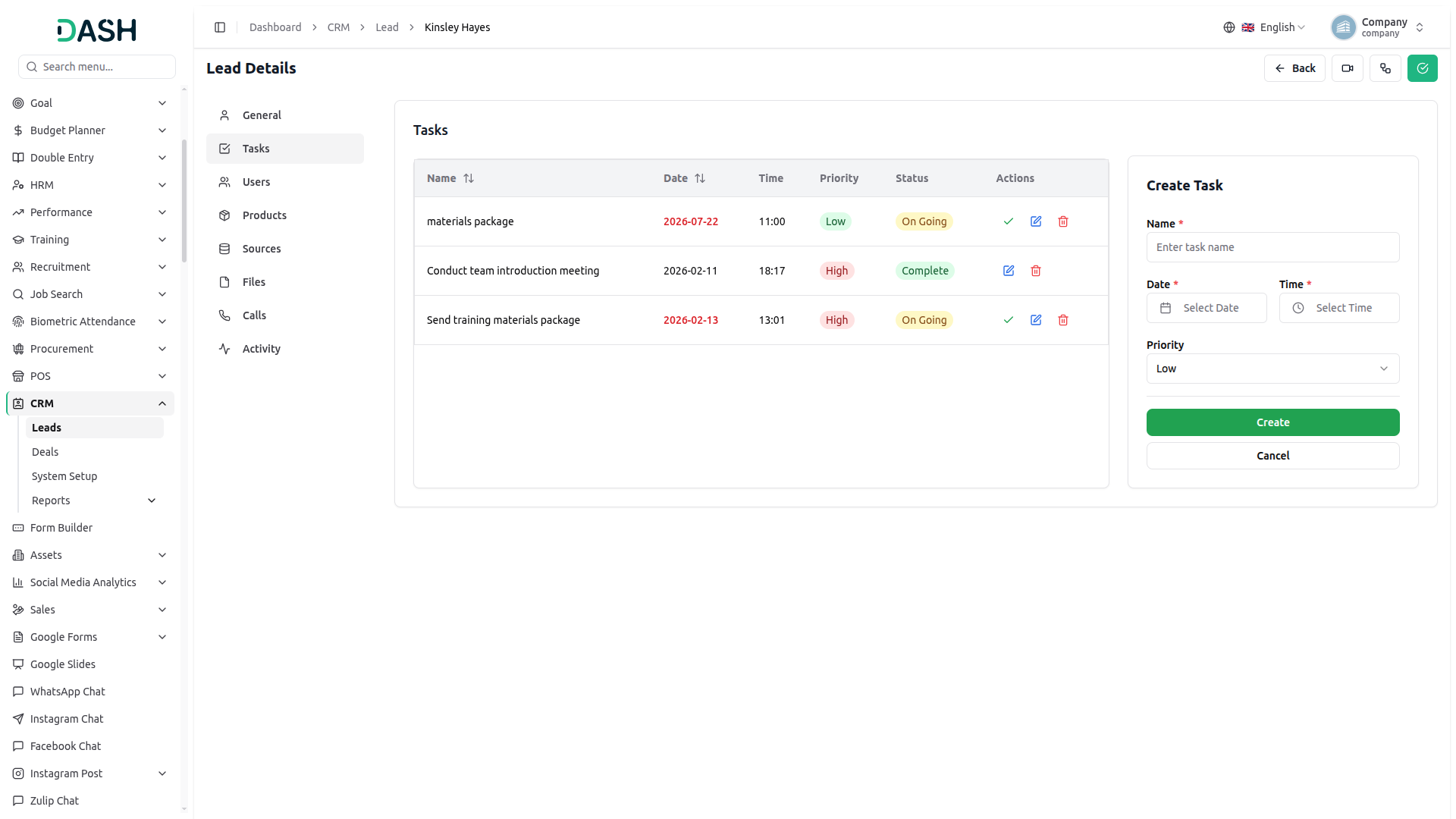Click the Complete status badge

coord(924,271)
